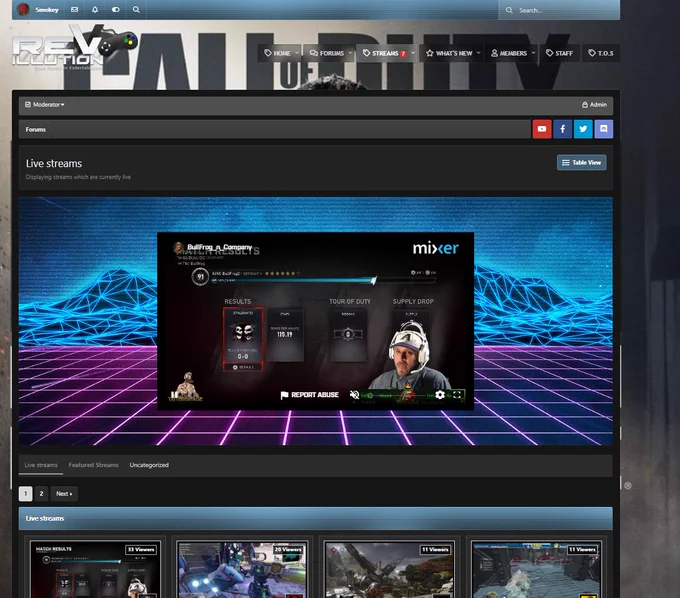Expand the Moderator dropdown
The image size is (680, 598).
click(x=45, y=105)
